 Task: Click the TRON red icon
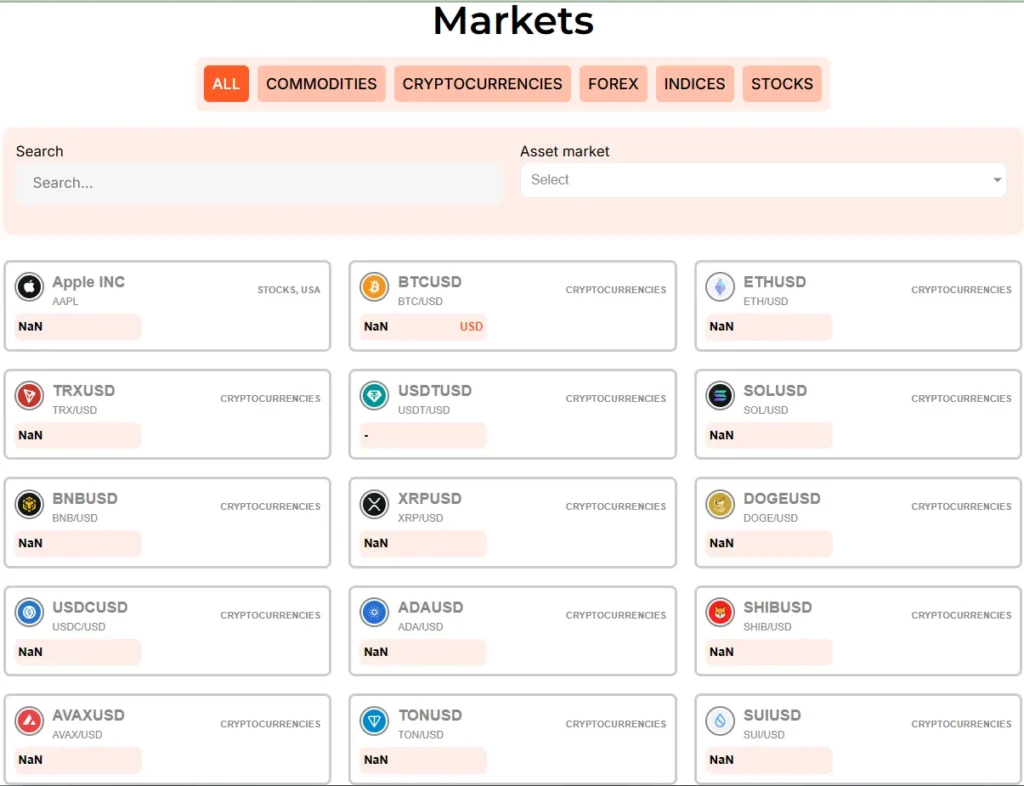(29, 396)
